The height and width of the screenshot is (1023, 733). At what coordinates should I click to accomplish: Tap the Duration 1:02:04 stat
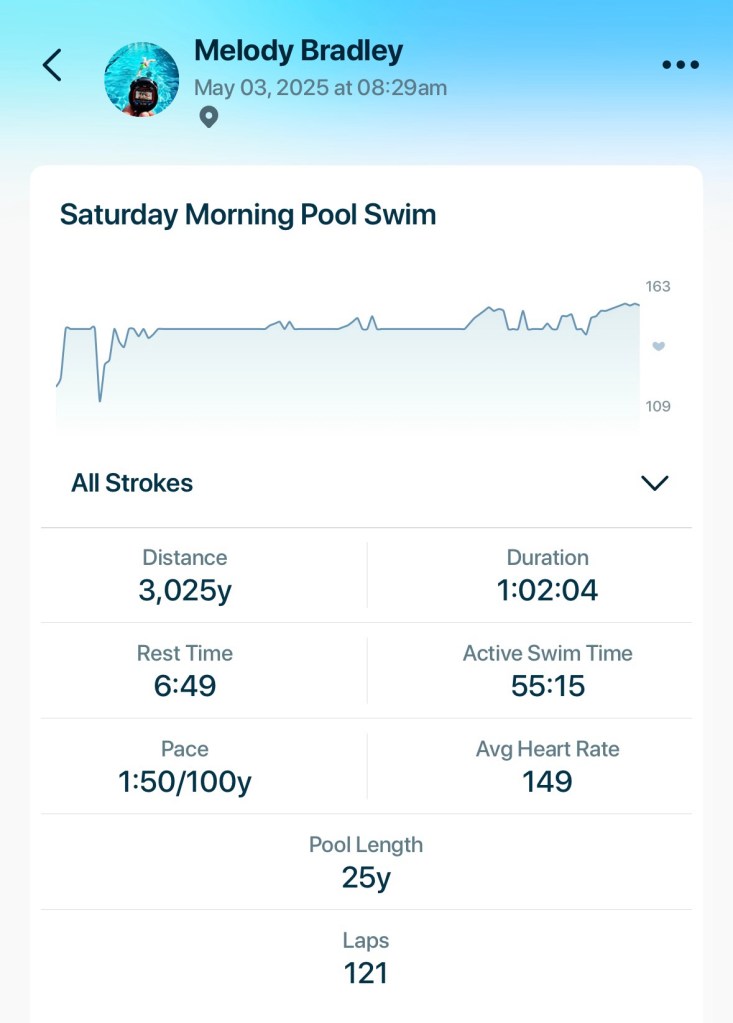coord(547,575)
